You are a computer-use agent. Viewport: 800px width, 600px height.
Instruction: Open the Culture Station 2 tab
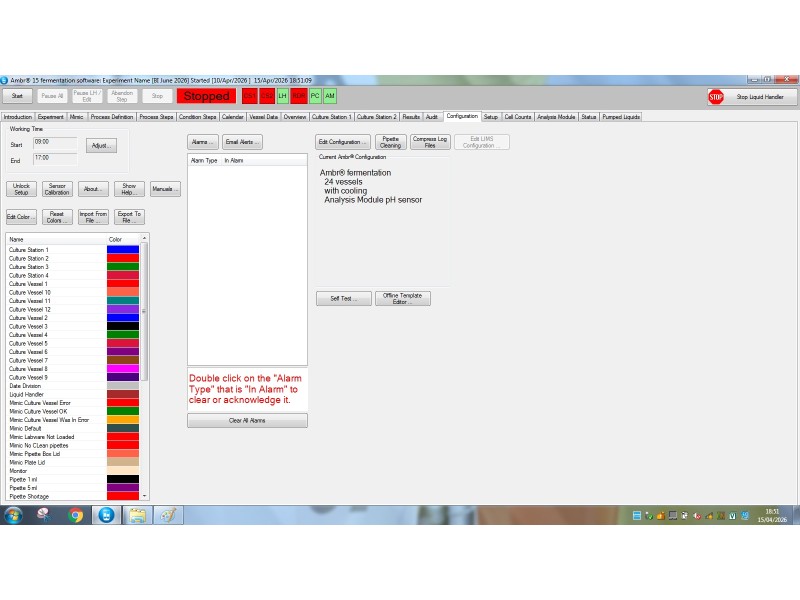[x=377, y=117]
